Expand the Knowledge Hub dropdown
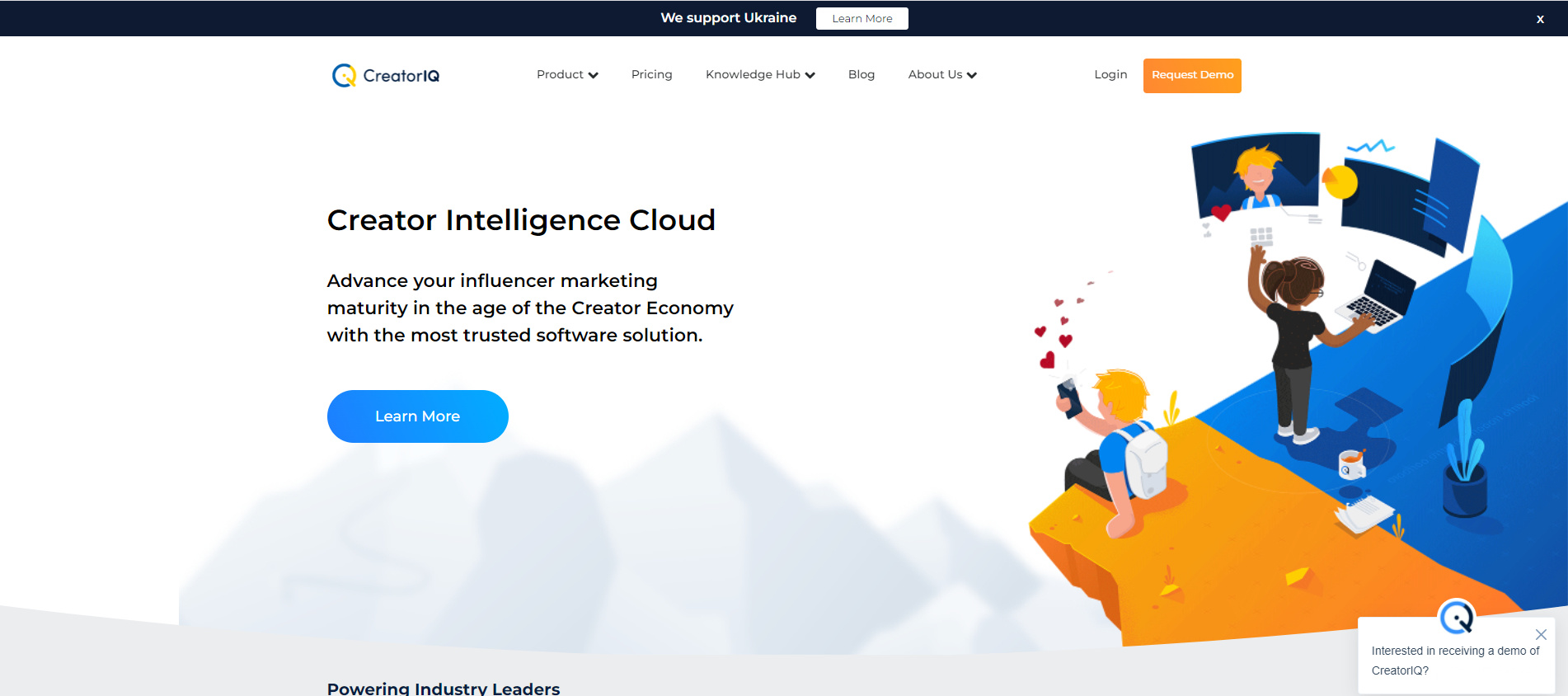Viewport: 1568px width, 696px height. point(760,74)
